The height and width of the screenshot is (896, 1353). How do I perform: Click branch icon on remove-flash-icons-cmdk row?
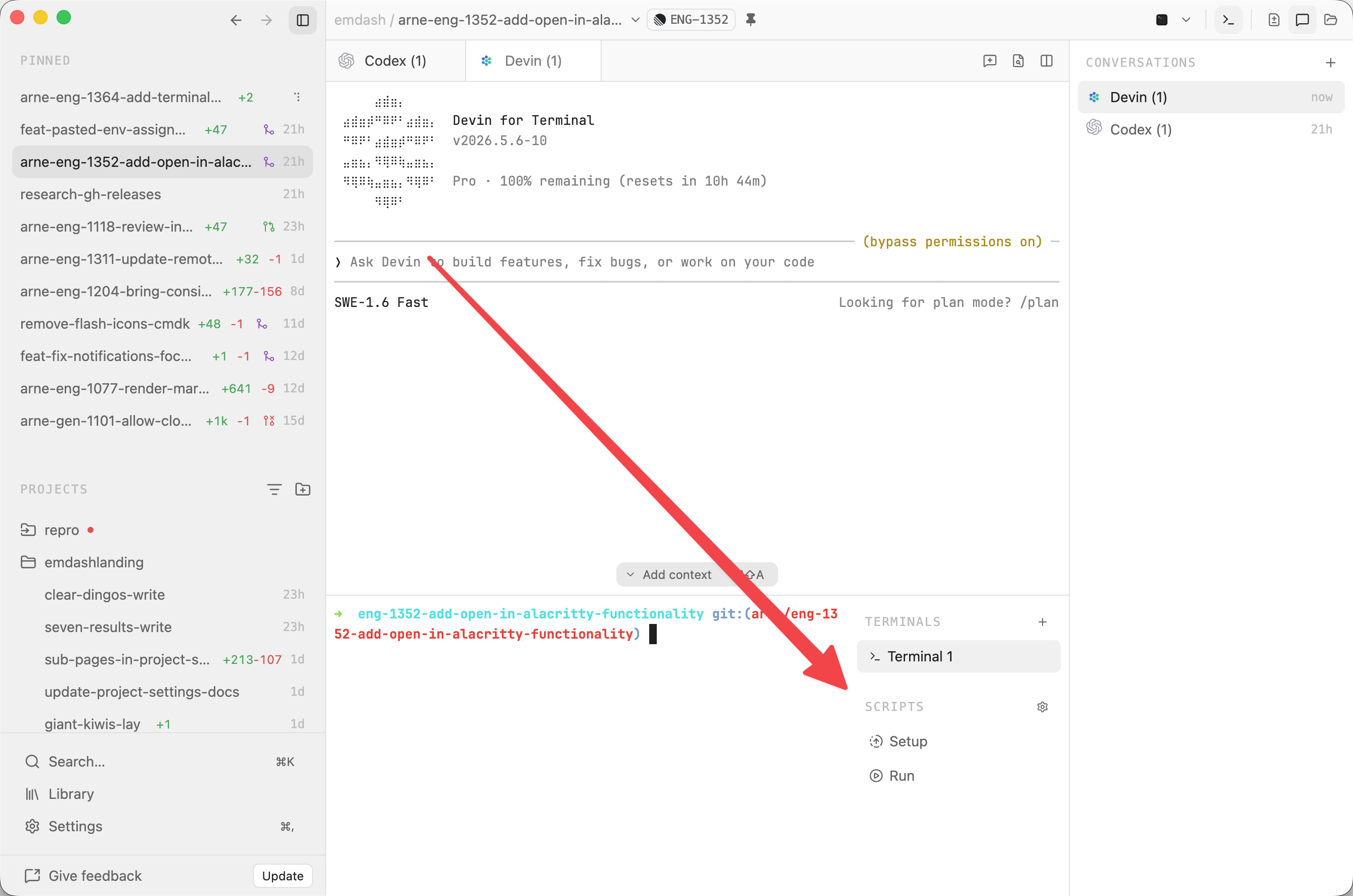tap(262, 324)
